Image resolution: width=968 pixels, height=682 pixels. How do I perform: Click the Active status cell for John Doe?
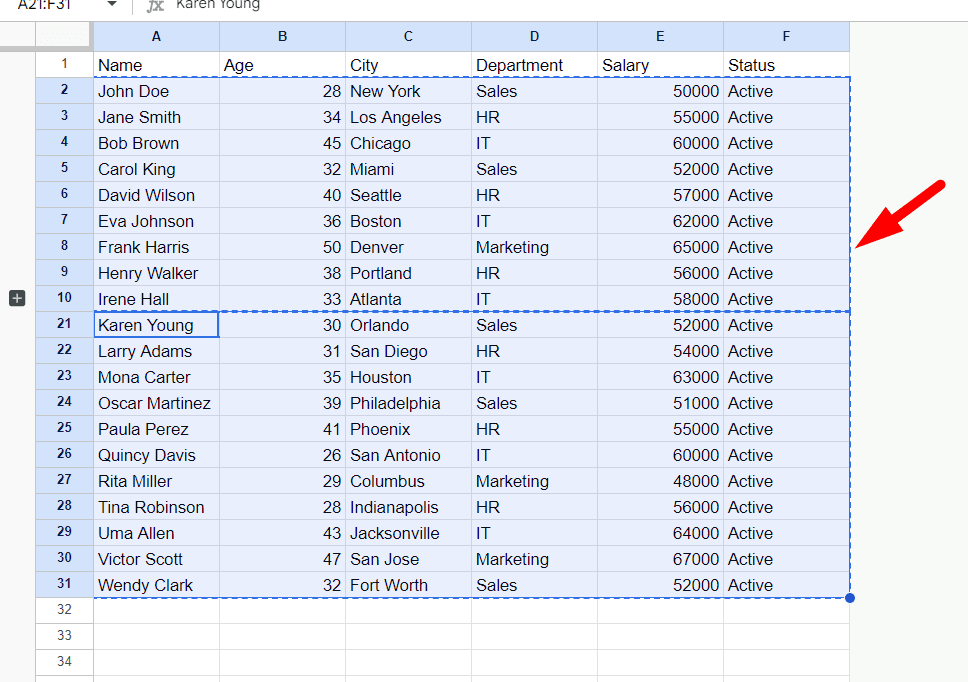(786, 91)
